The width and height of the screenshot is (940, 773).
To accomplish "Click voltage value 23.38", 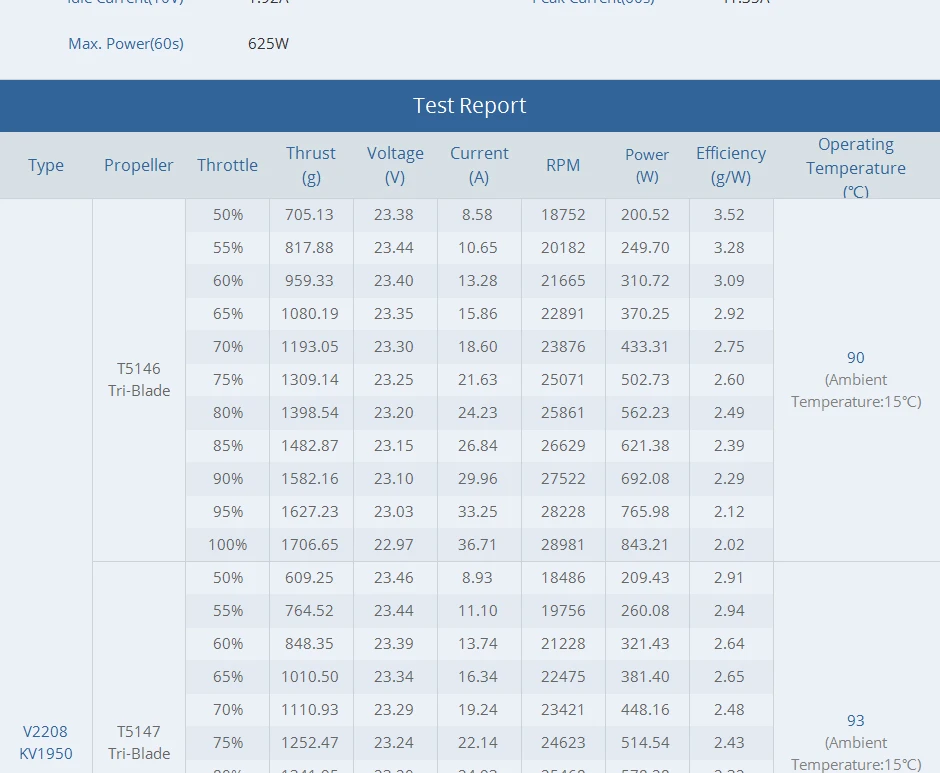I will pyautogui.click(x=393, y=215).
